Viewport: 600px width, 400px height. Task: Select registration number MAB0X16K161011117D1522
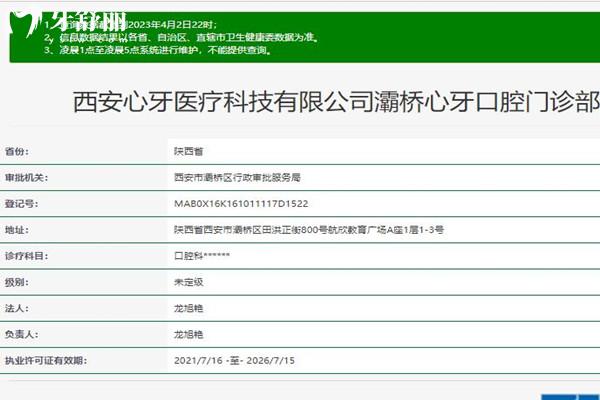[241, 204]
